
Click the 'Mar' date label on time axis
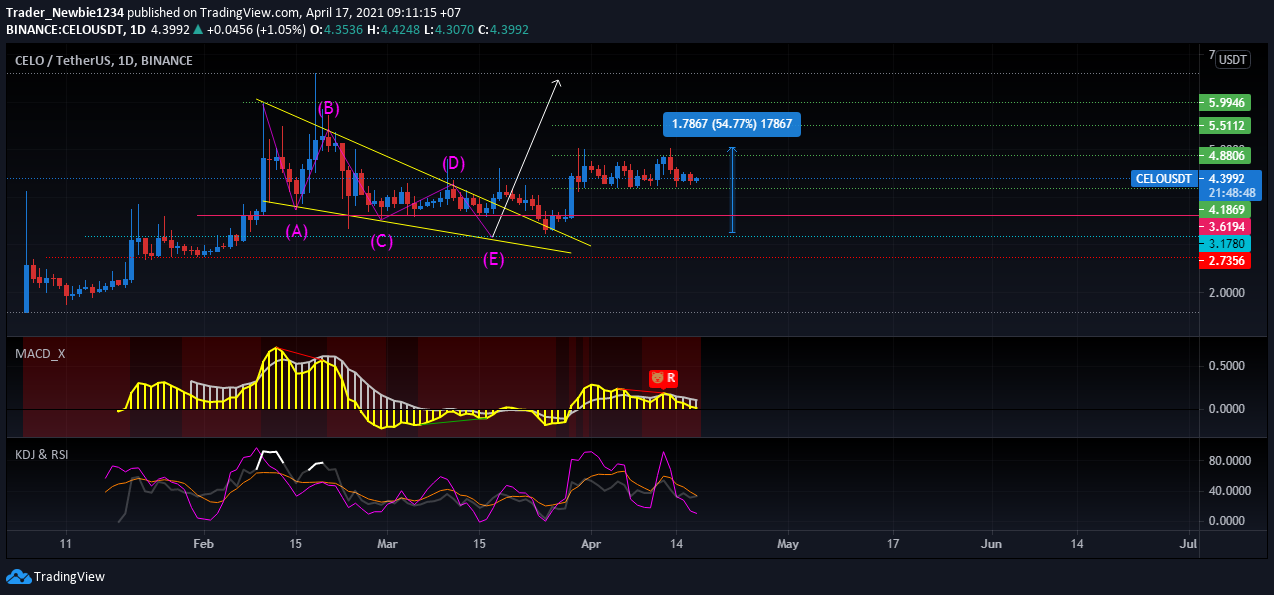coord(388,544)
